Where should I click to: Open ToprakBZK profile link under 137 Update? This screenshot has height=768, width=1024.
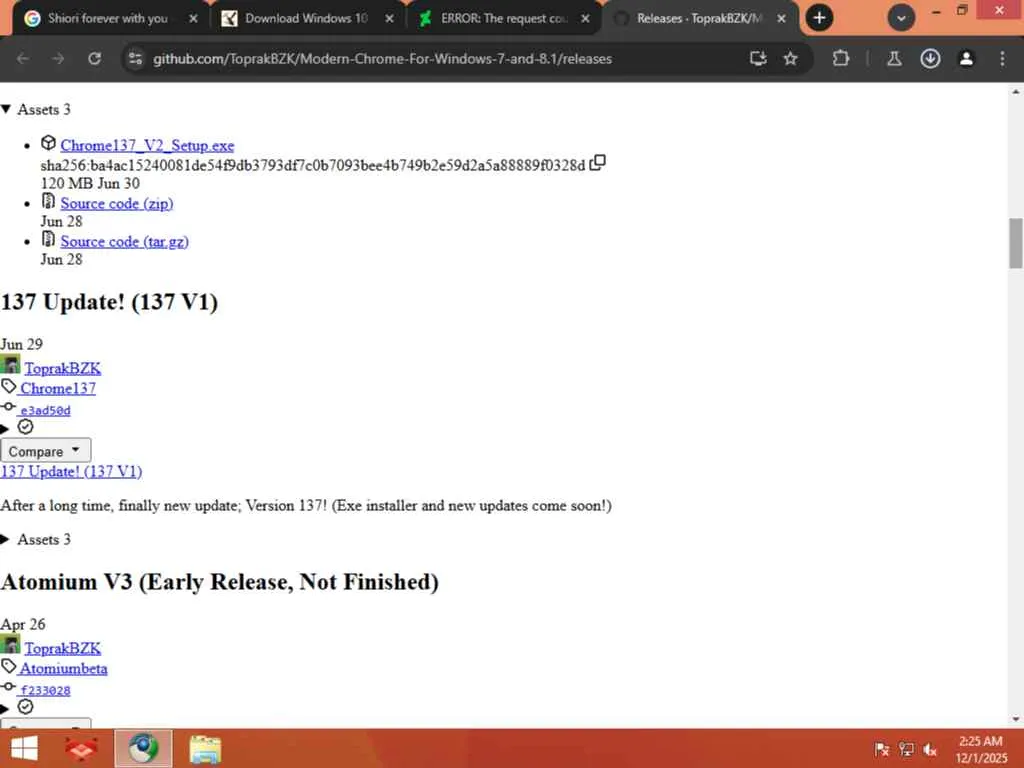click(63, 368)
